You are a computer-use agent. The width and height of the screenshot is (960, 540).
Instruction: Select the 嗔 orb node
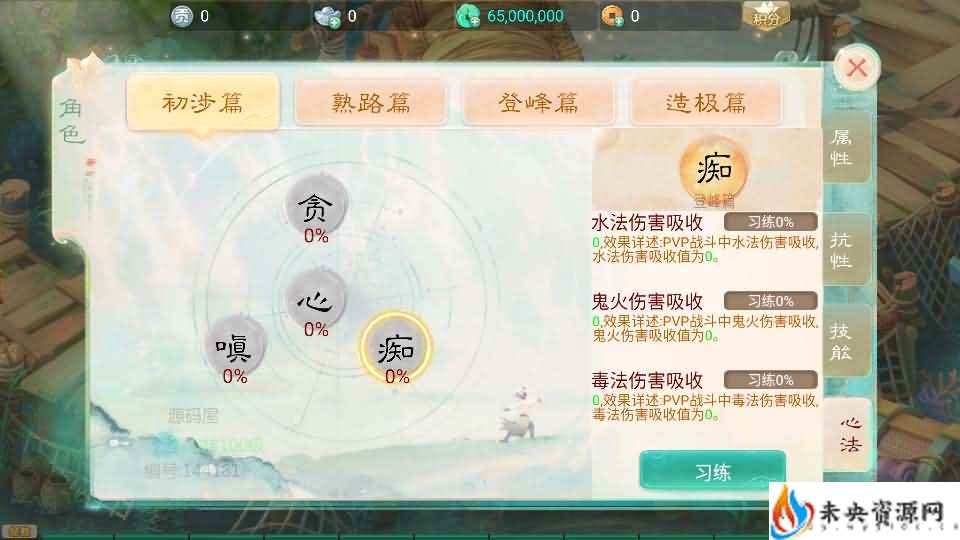(x=234, y=346)
